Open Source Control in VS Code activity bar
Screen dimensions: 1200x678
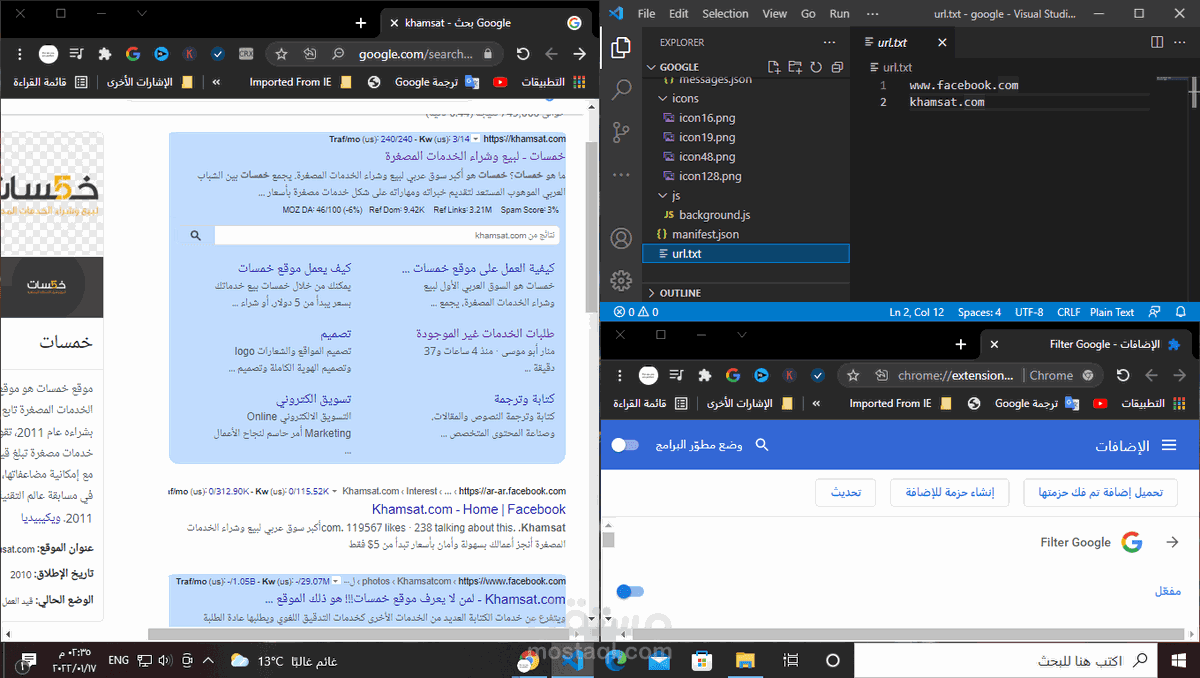point(621,132)
